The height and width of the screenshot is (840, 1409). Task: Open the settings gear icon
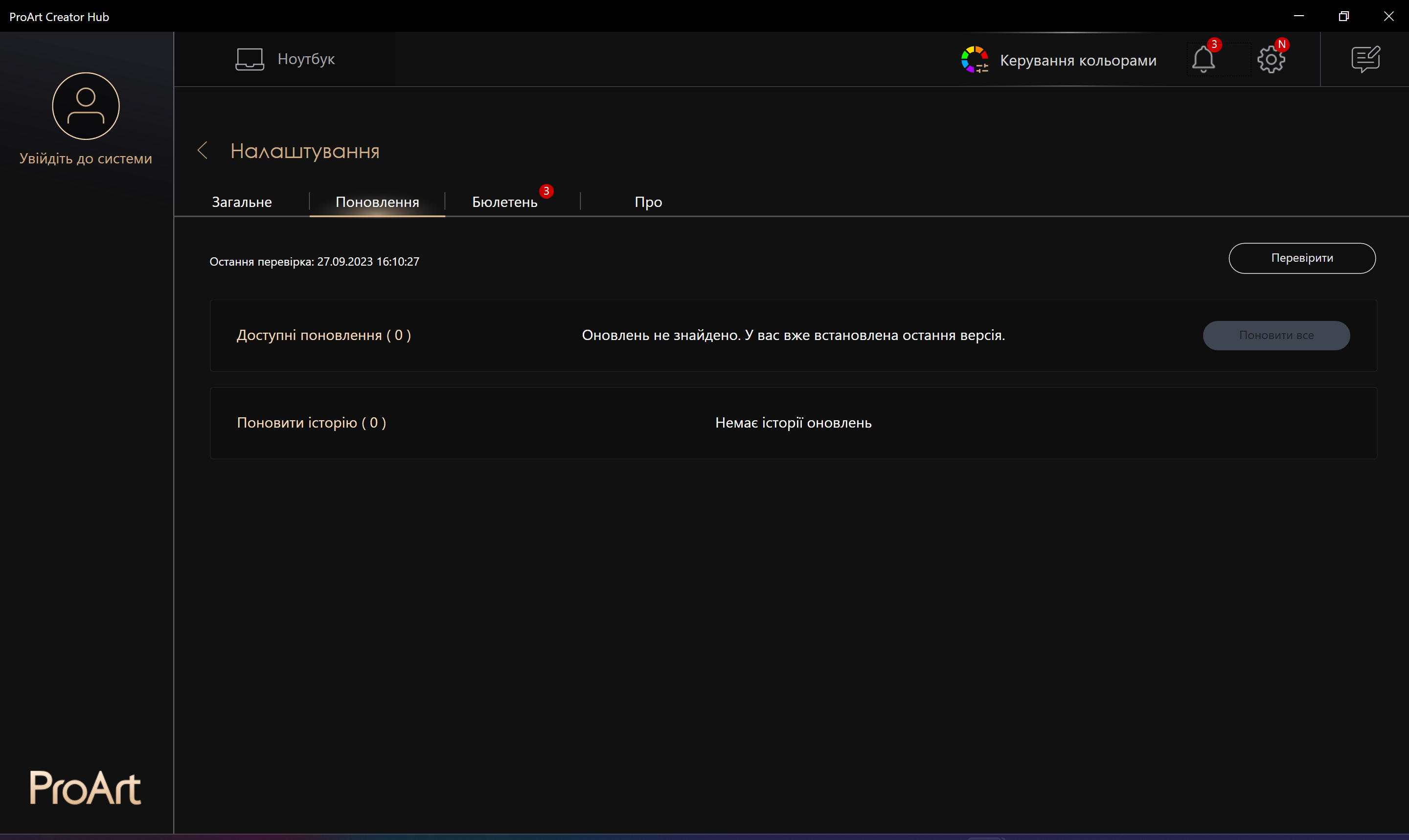tap(1271, 59)
